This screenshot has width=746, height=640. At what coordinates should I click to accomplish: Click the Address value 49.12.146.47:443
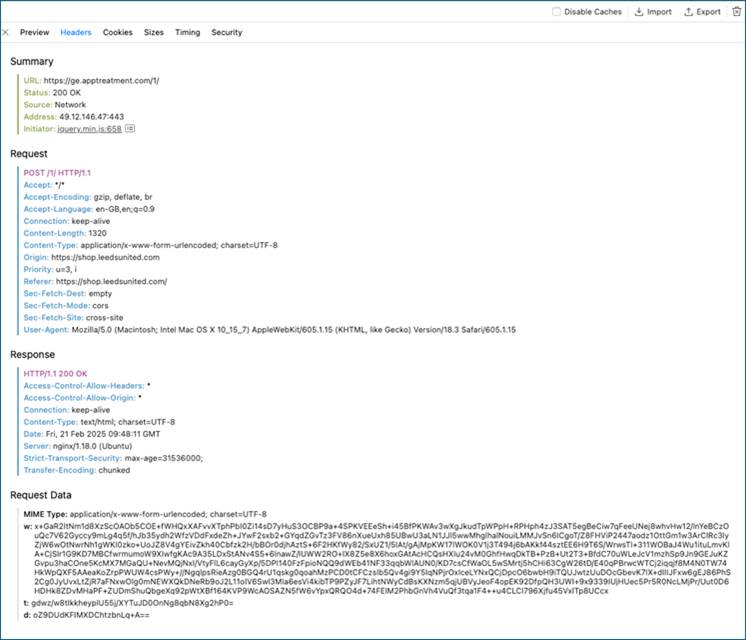[x=91, y=117]
